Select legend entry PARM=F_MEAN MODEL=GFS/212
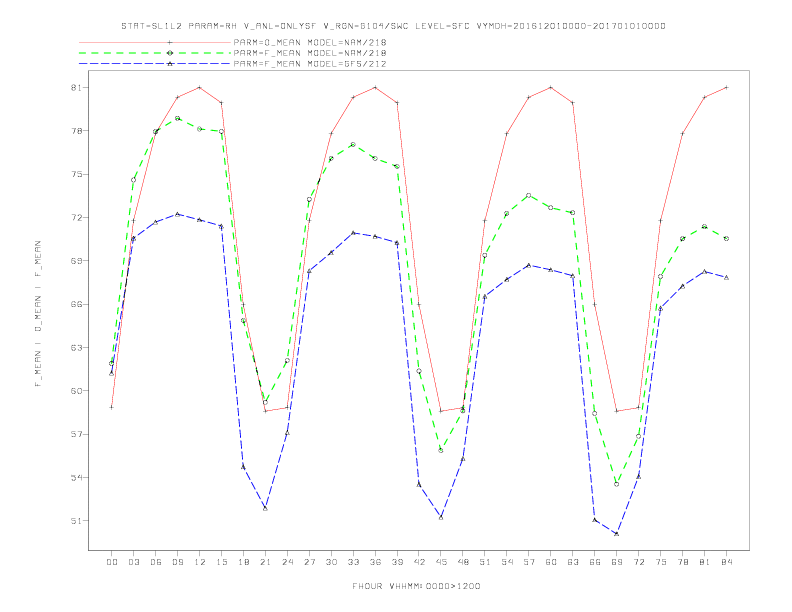Image resolution: width=792 pixels, height=612 pixels. pos(310,64)
